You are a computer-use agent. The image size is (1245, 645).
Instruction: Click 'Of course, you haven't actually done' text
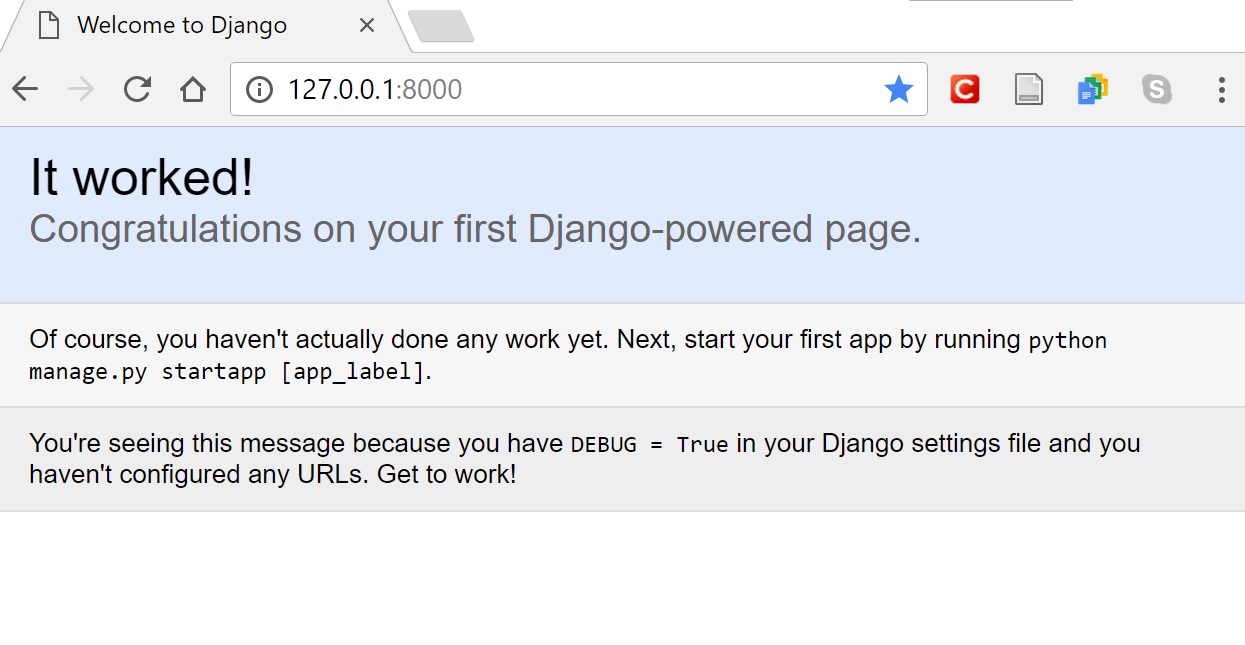(240, 340)
